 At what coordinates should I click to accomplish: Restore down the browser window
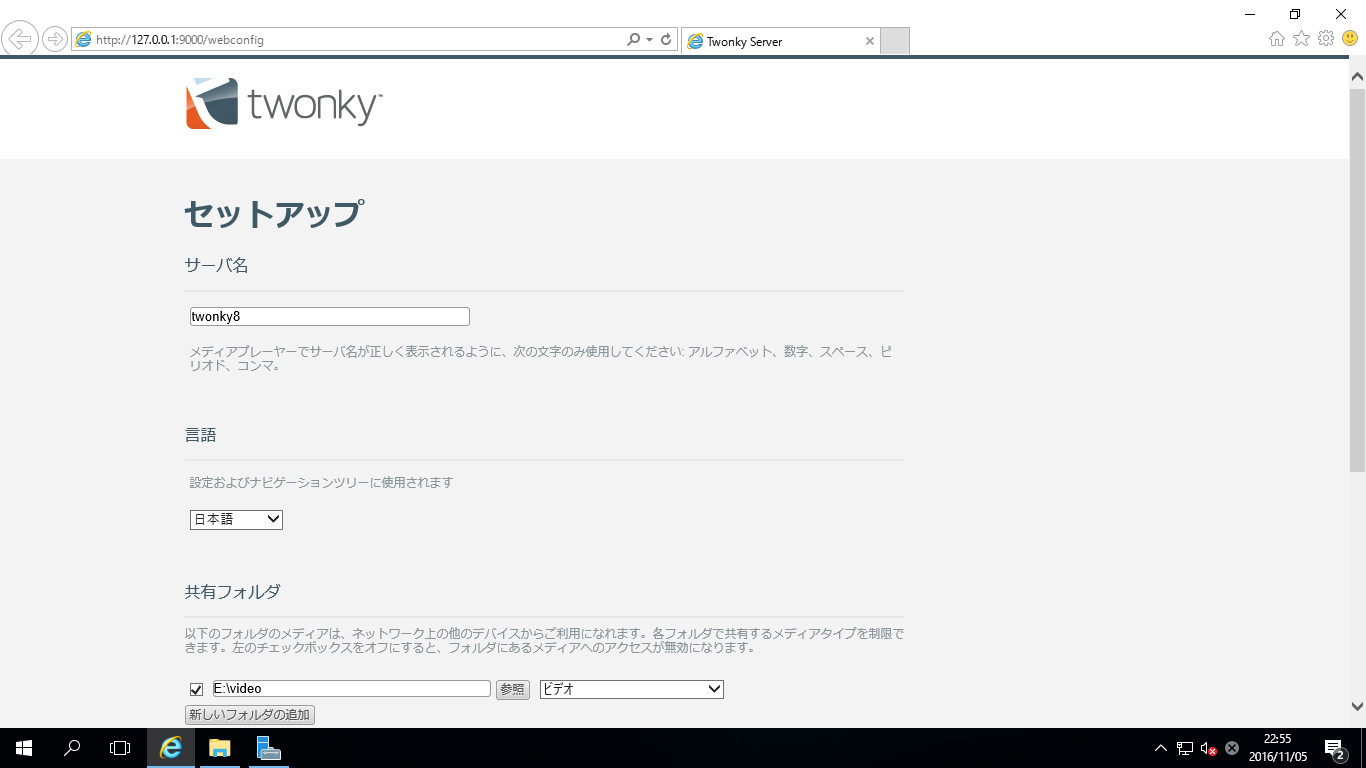coord(1295,14)
